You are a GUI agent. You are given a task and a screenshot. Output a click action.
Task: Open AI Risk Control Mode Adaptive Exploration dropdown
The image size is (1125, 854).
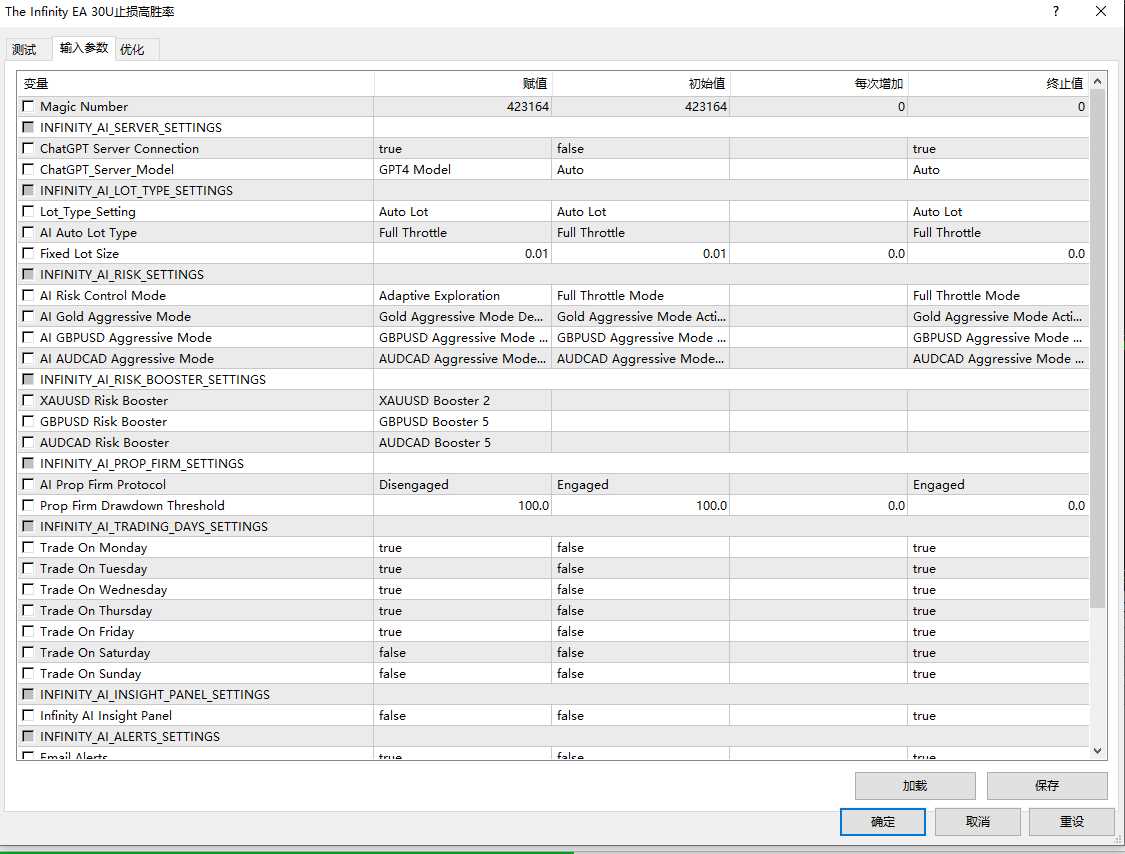[462, 296]
